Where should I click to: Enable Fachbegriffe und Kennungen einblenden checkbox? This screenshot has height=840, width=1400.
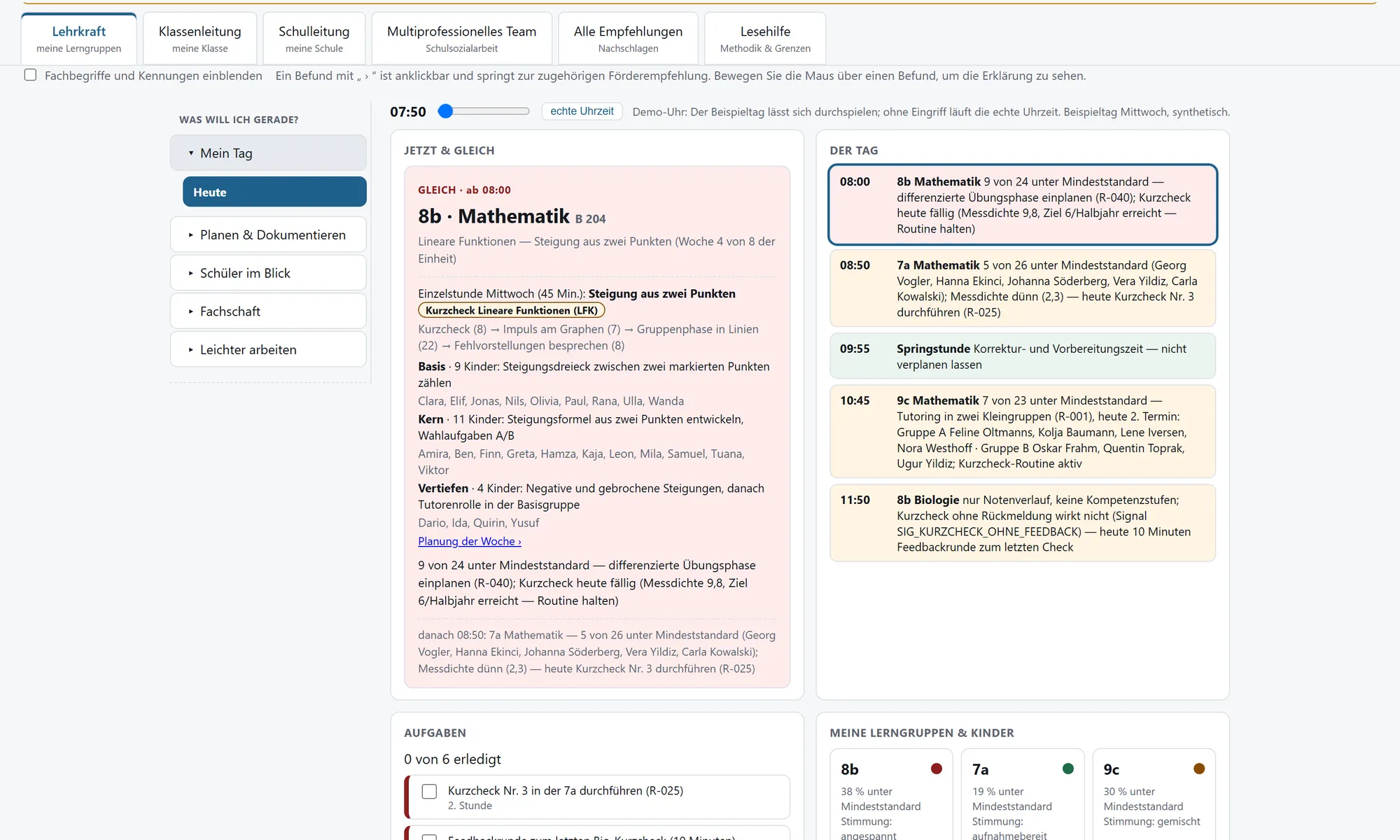point(30,75)
